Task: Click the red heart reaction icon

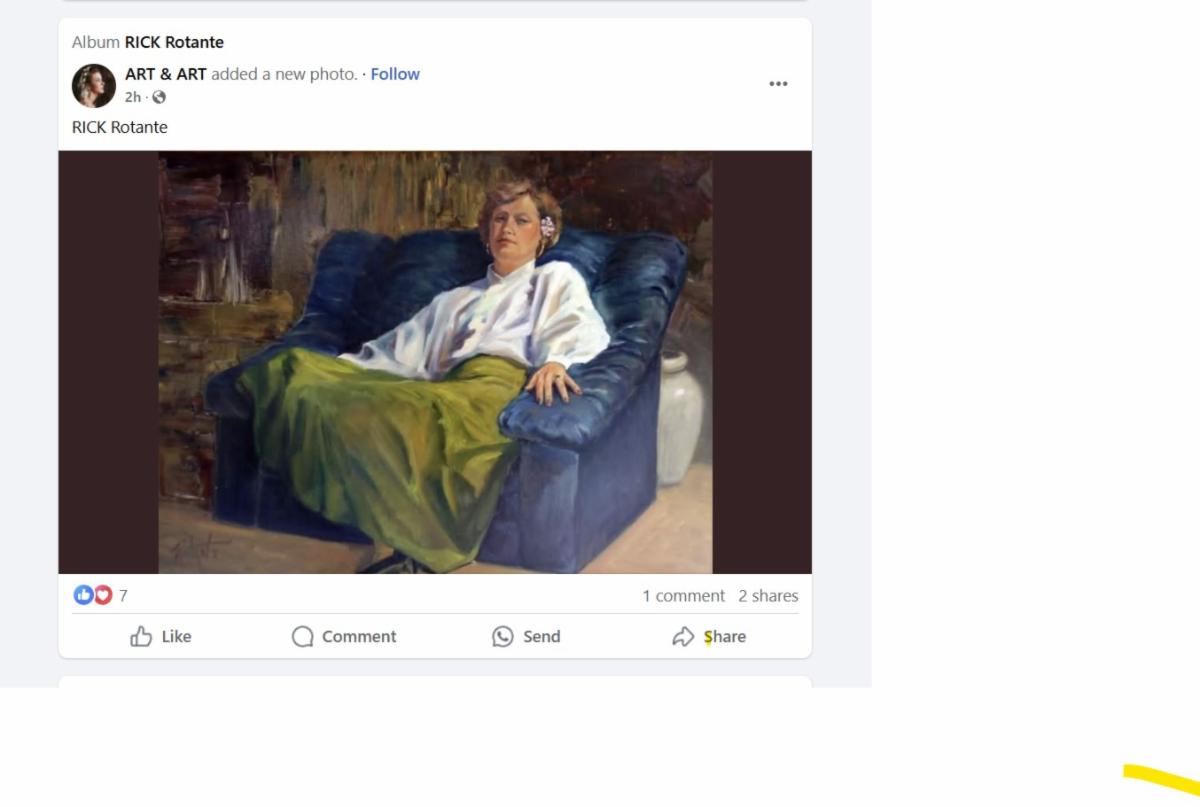Action: pyautogui.click(x=102, y=596)
